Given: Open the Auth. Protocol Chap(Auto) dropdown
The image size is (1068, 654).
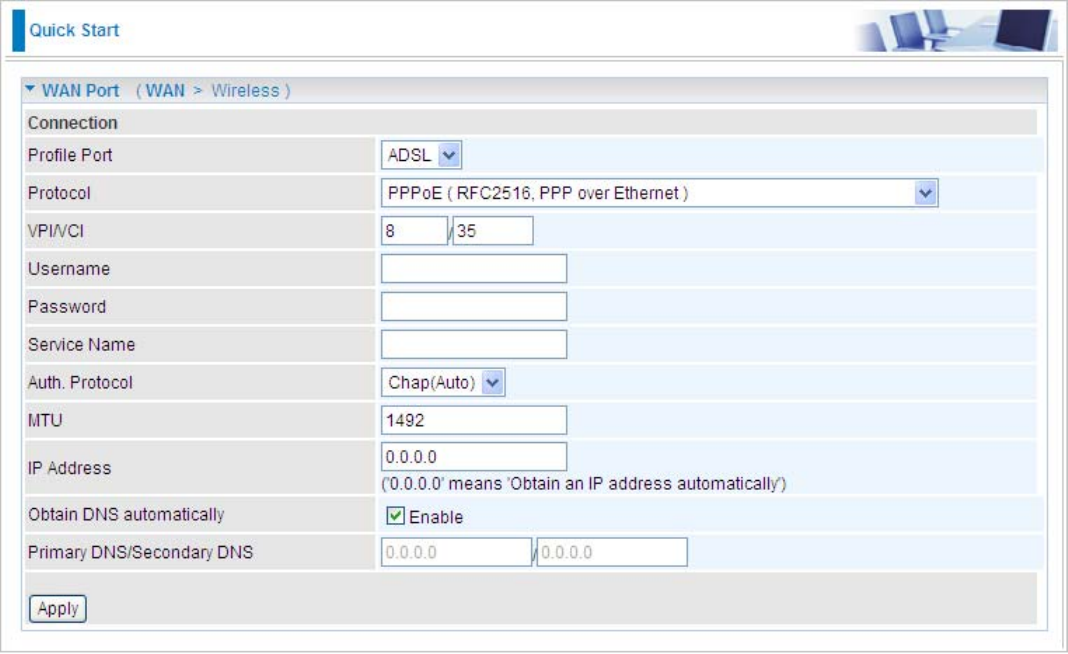Looking at the screenshot, I should [443, 383].
